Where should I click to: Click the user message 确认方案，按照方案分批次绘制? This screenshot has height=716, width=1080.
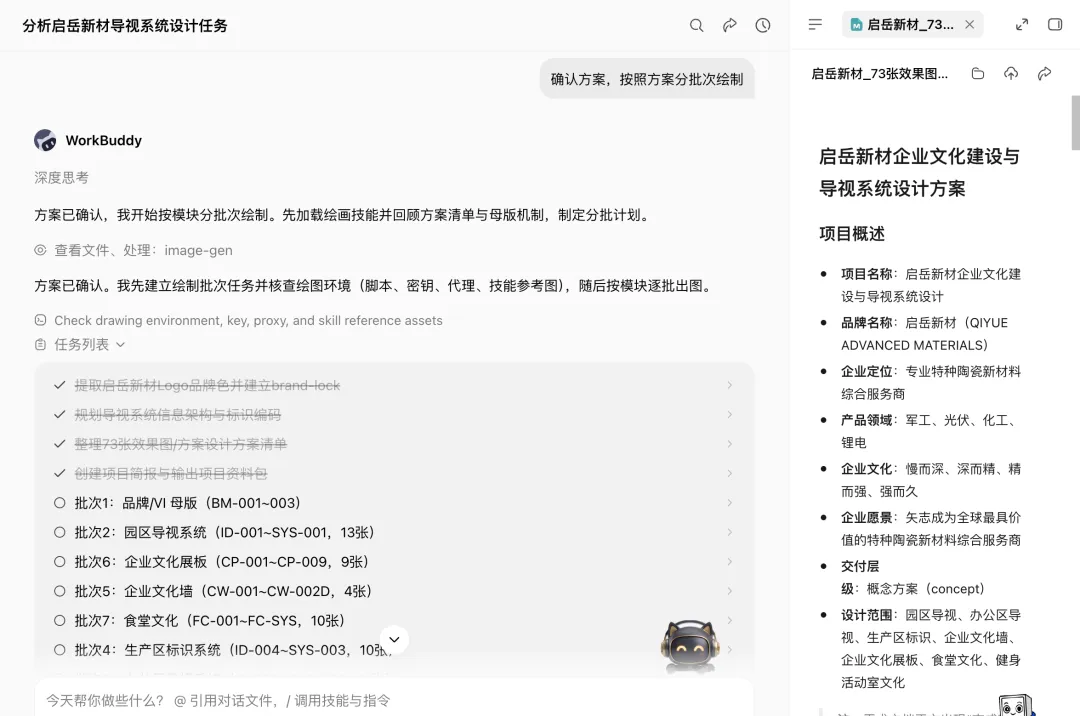647,79
